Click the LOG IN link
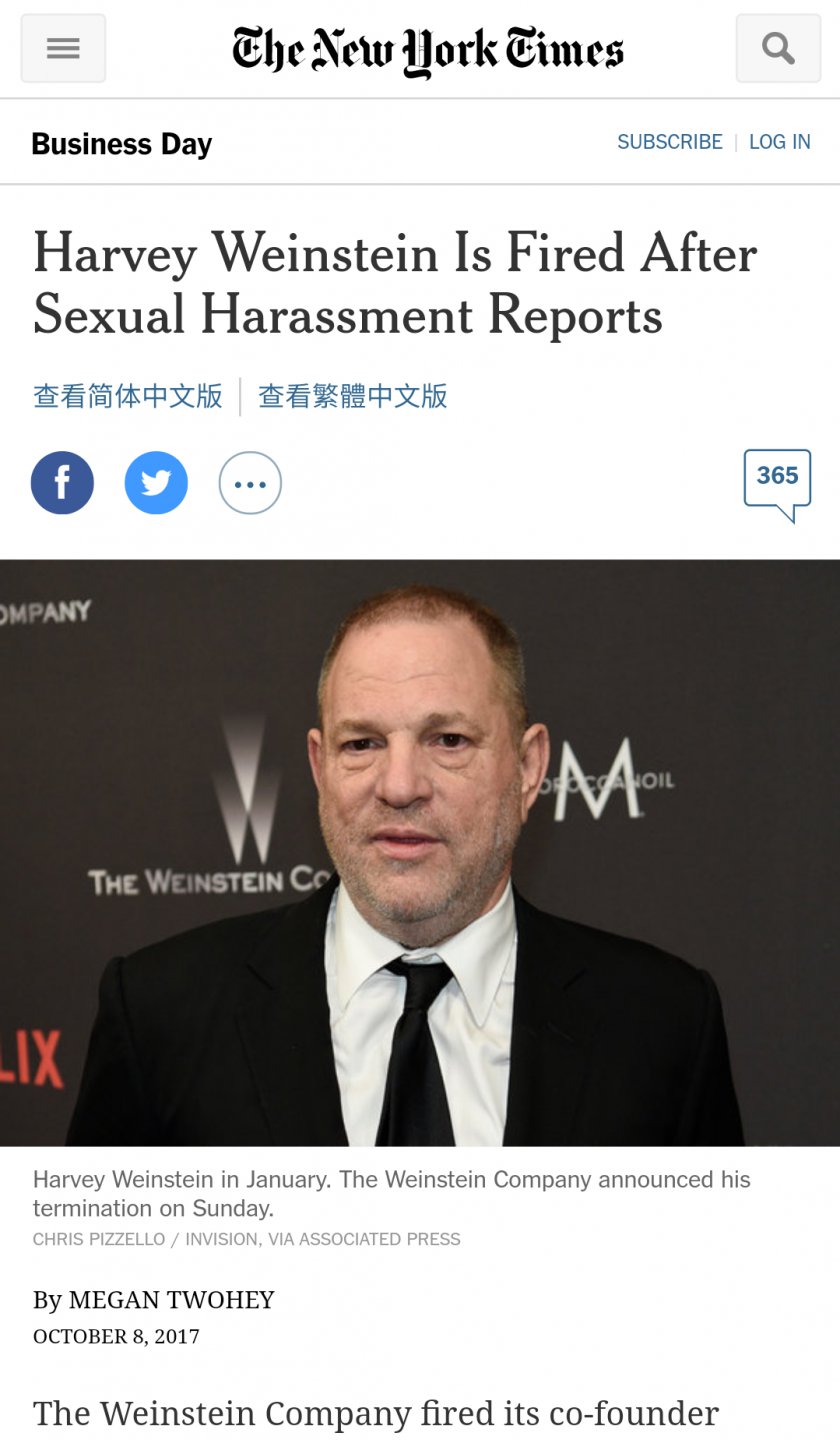The height and width of the screenshot is (1440, 840). click(x=780, y=142)
